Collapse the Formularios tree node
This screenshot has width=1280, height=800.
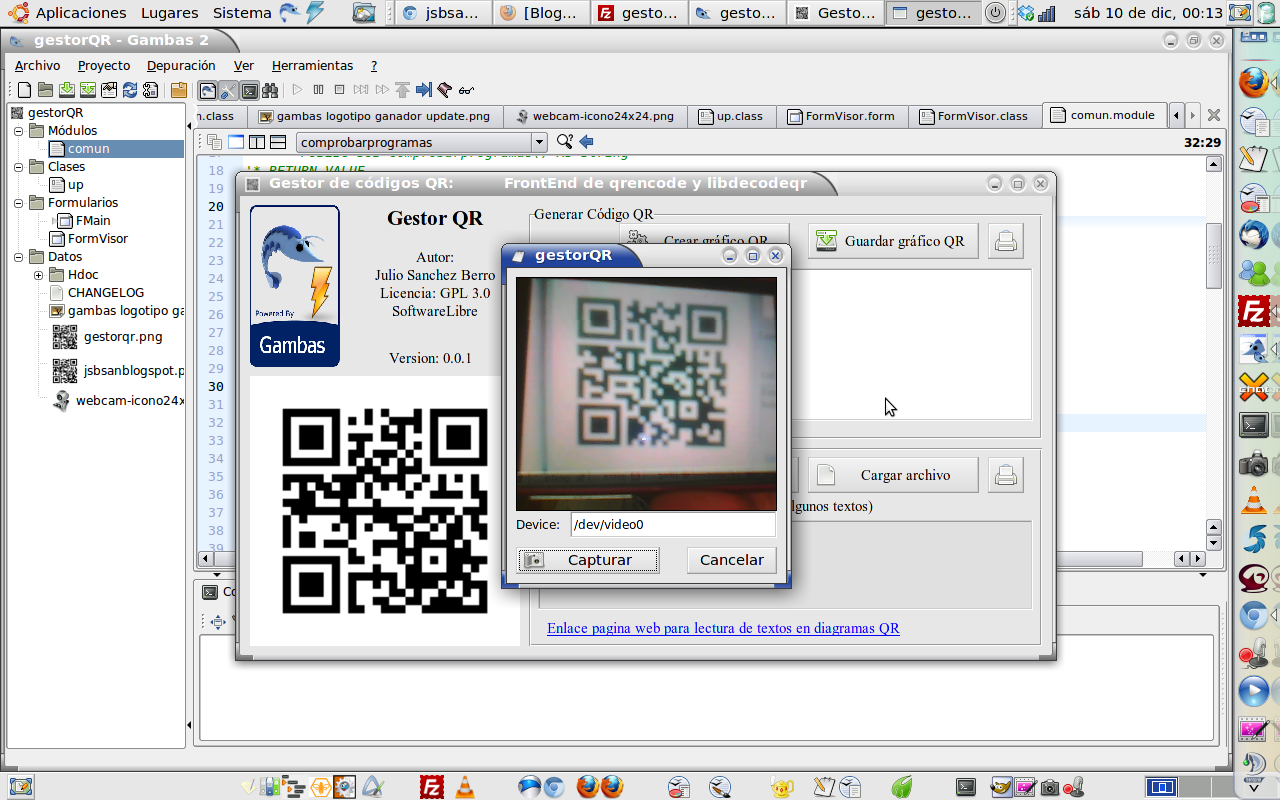18,203
